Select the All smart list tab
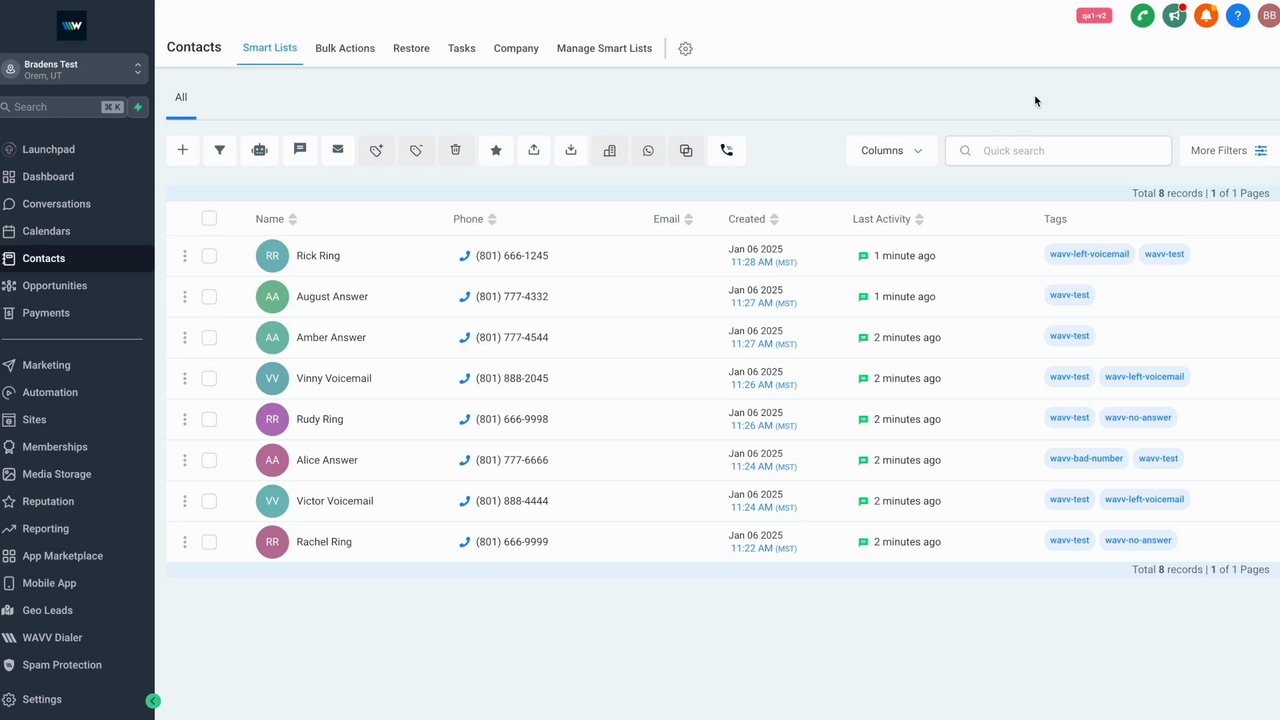 pyautogui.click(x=181, y=97)
